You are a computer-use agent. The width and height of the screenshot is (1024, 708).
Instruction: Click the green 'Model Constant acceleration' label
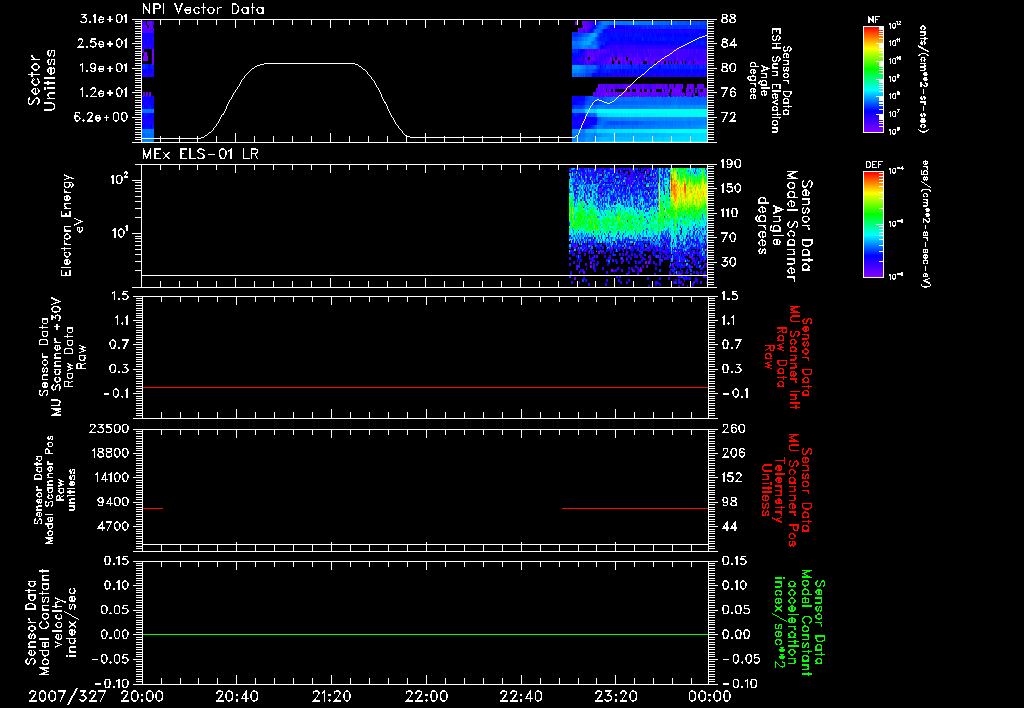coord(799,622)
